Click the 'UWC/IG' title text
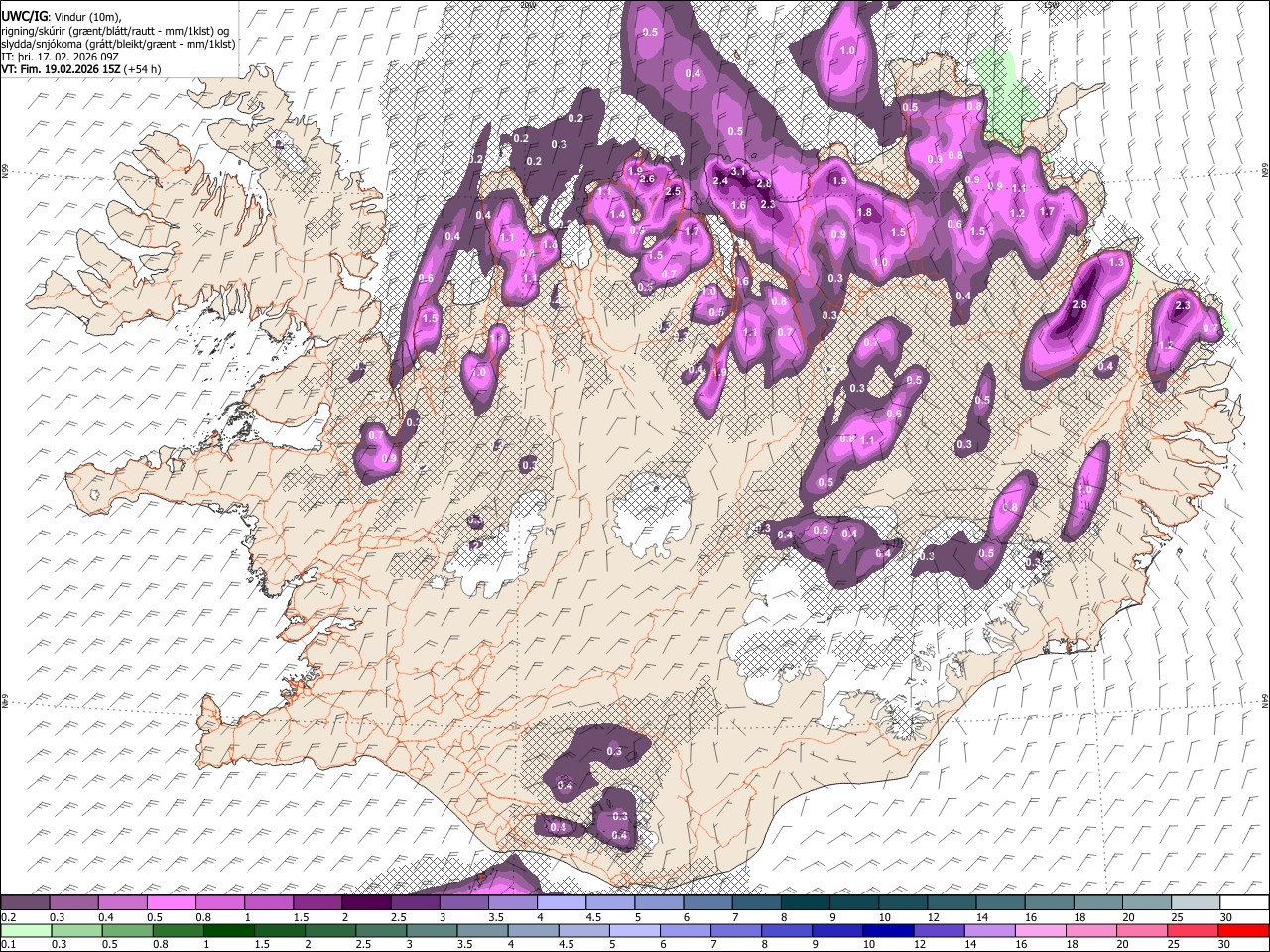The width and height of the screenshot is (1270, 952). click(23, 17)
